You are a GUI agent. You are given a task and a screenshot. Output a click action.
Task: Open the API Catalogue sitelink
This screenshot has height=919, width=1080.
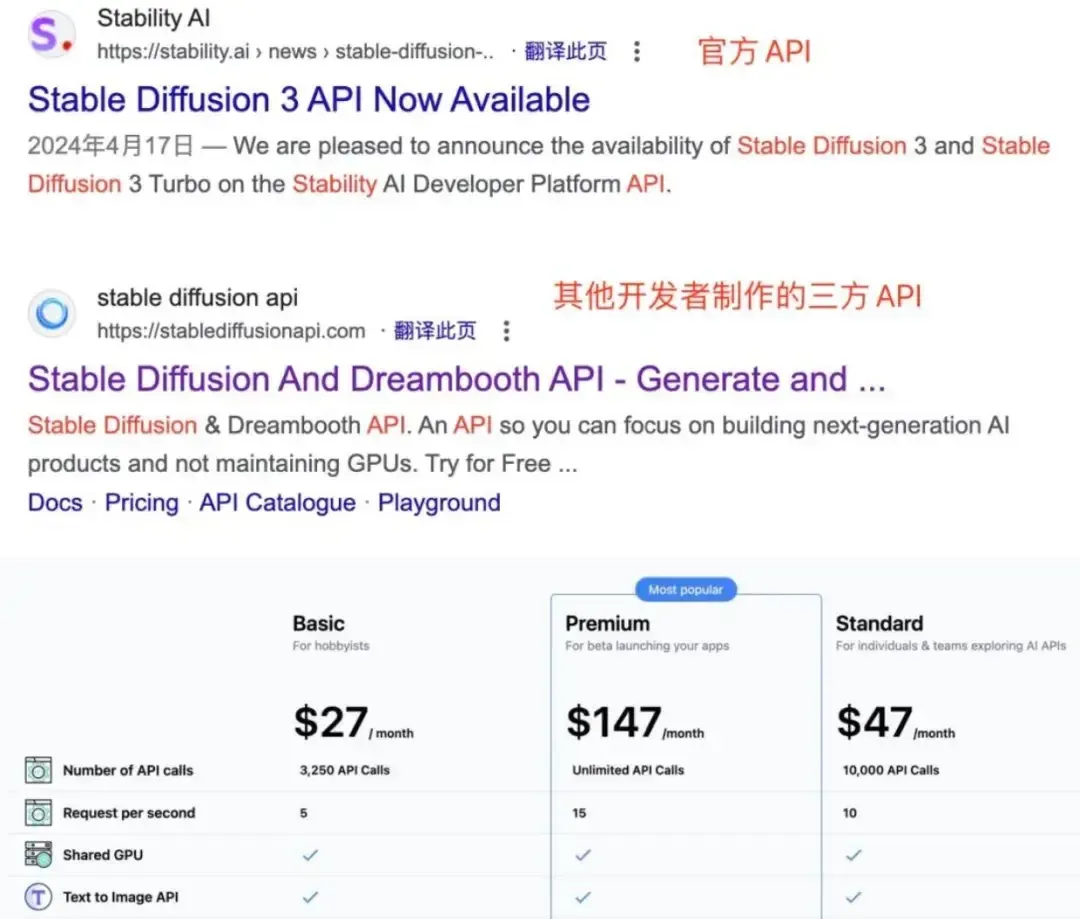click(277, 502)
